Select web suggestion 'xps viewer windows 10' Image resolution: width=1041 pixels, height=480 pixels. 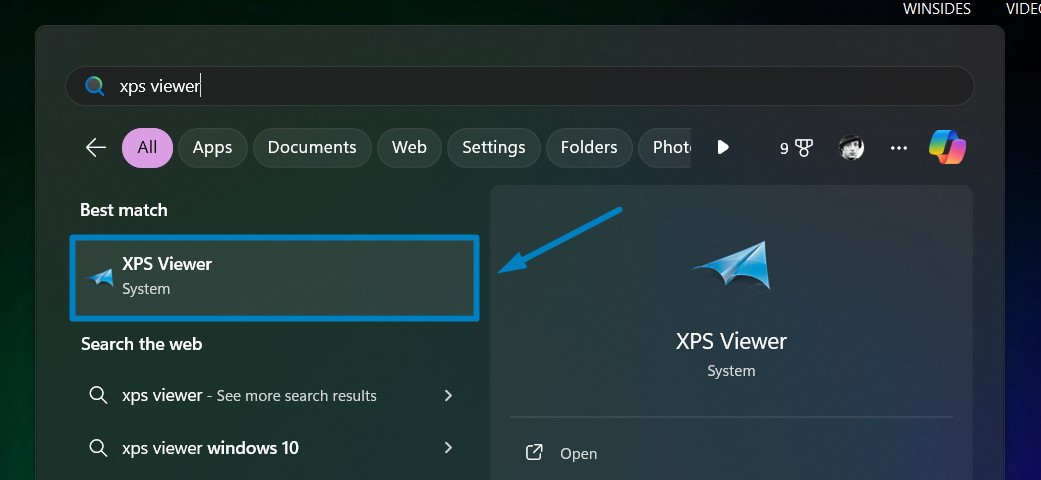click(x=274, y=448)
